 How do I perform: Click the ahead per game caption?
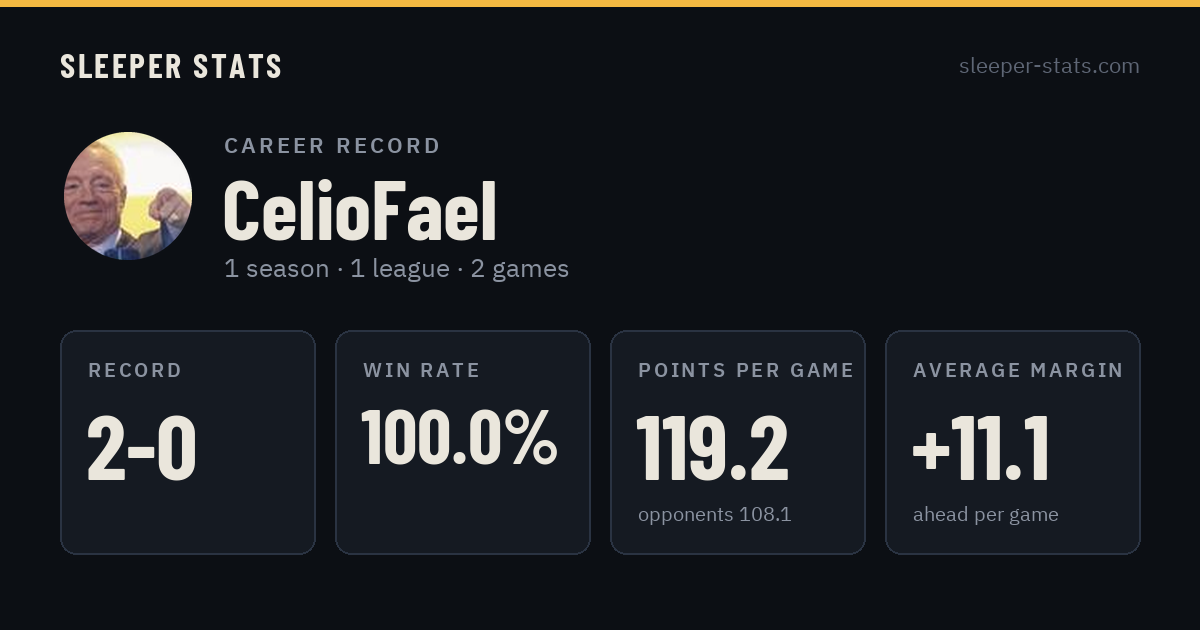point(986,515)
